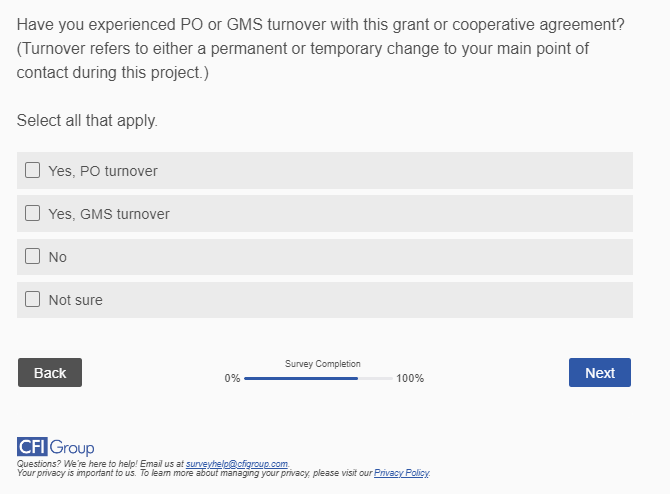Click the "No" option label text
Image resolution: width=670 pixels, height=494 pixels.
pos(58,257)
